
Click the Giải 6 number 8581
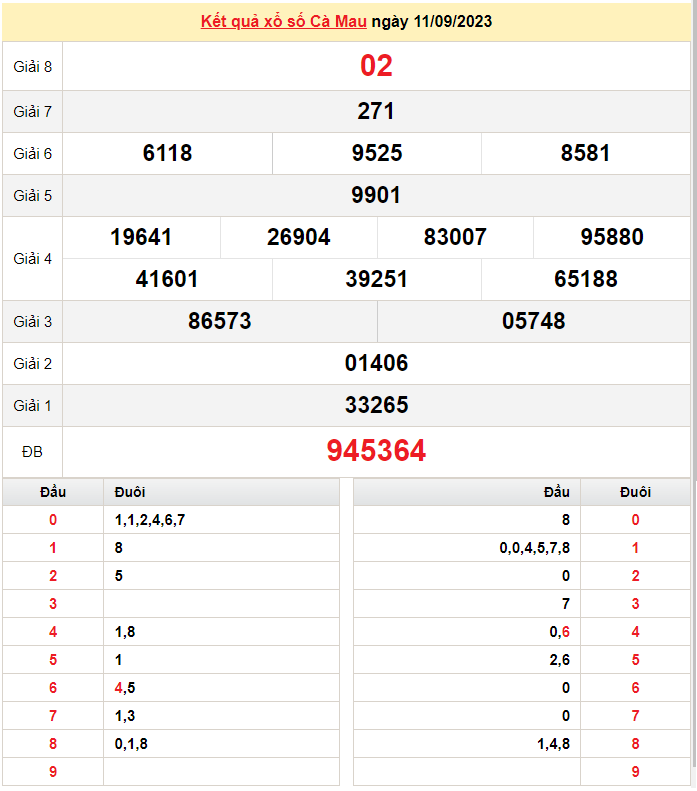pos(585,153)
